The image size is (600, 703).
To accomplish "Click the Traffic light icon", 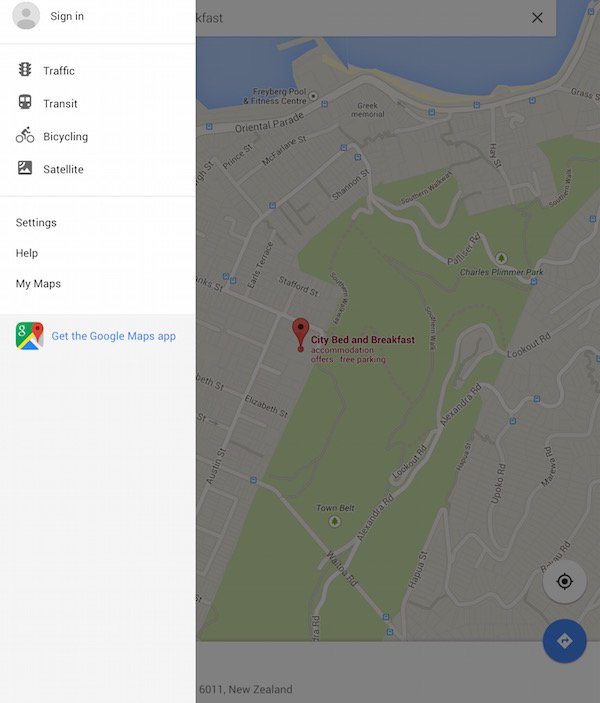I will [25, 69].
